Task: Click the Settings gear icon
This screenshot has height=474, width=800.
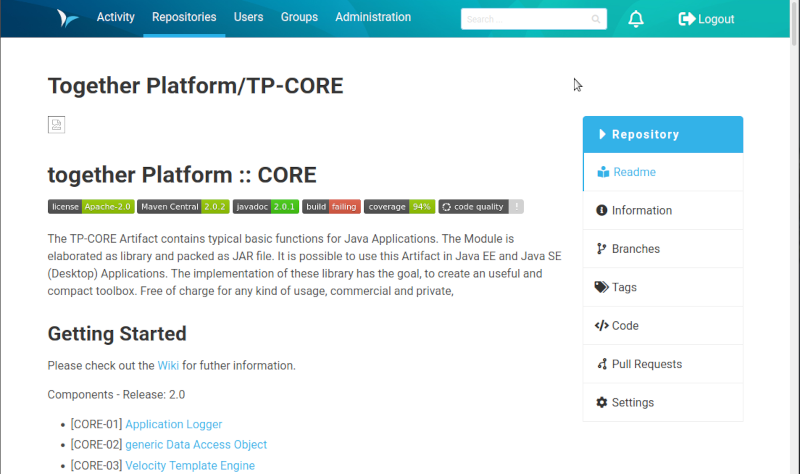Action: pyautogui.click(x=602, y=403)
